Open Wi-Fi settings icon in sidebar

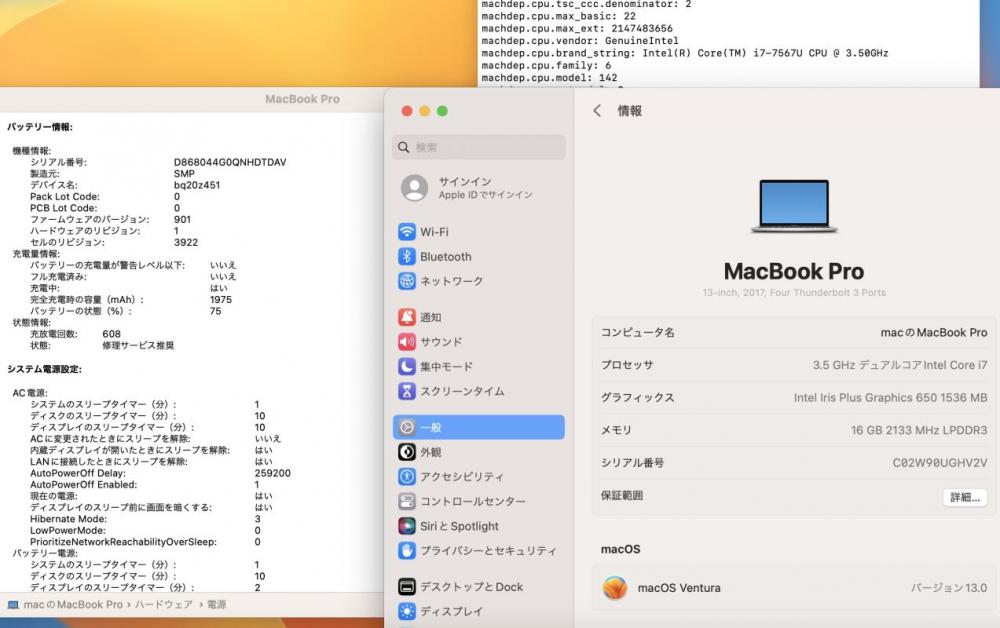407,232
